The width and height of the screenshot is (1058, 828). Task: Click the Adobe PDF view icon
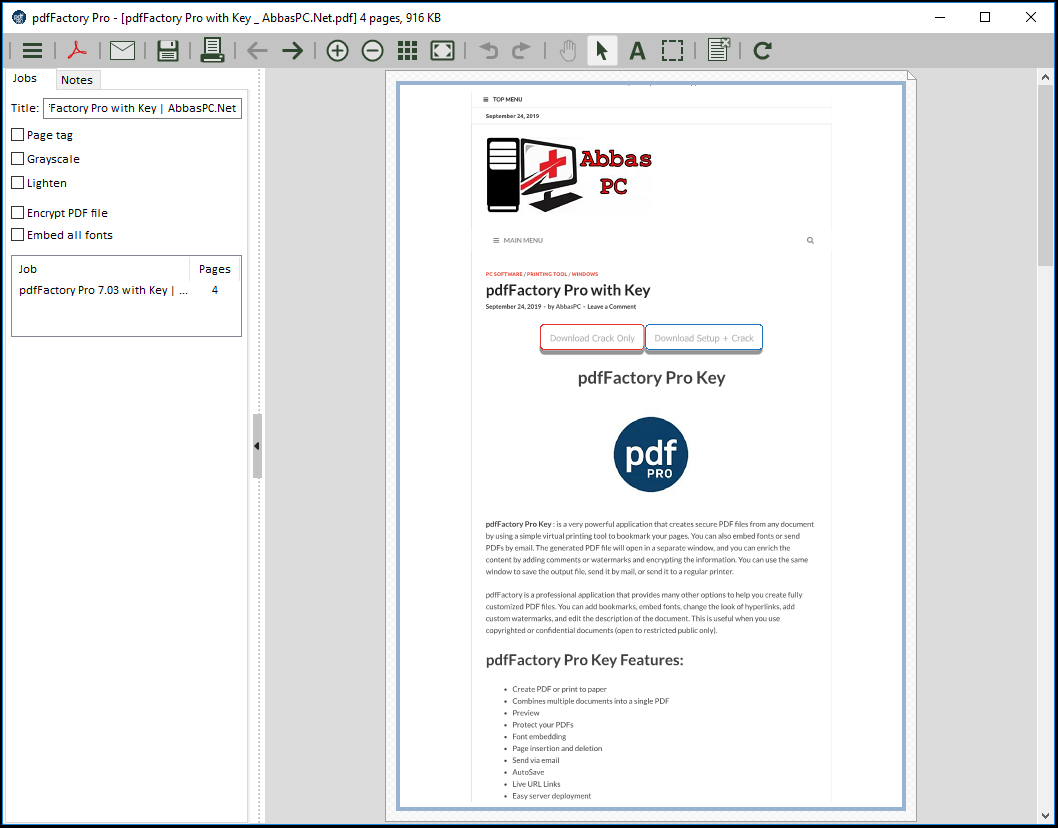coord(77,51)
